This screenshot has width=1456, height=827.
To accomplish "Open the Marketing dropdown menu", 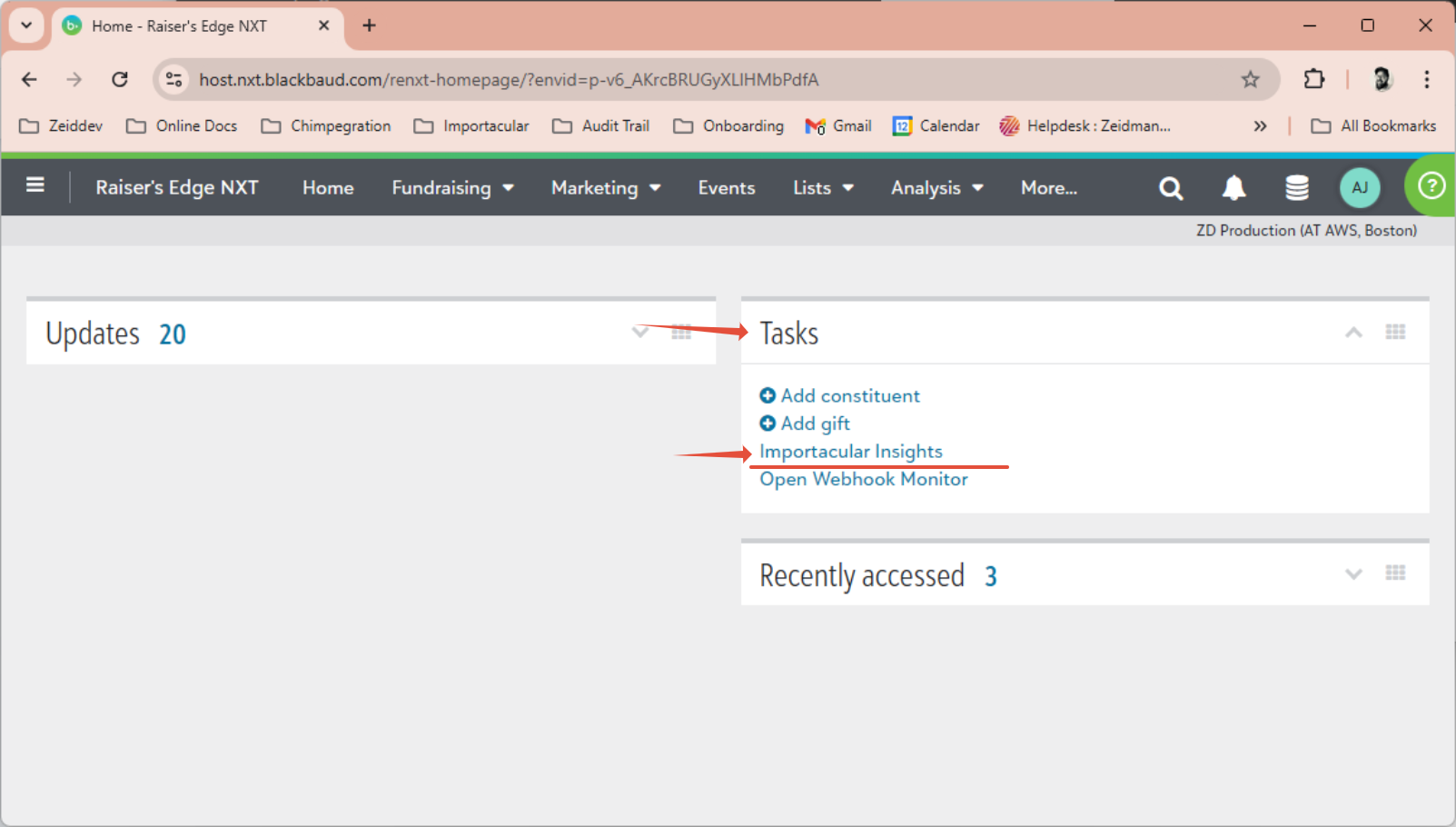I will (x=606, y=188).
